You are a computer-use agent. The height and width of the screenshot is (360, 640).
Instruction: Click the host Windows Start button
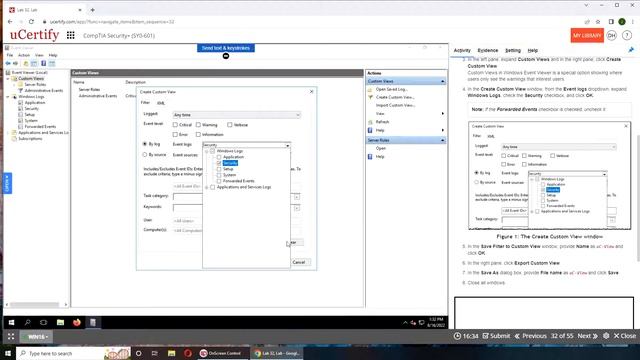8,353
